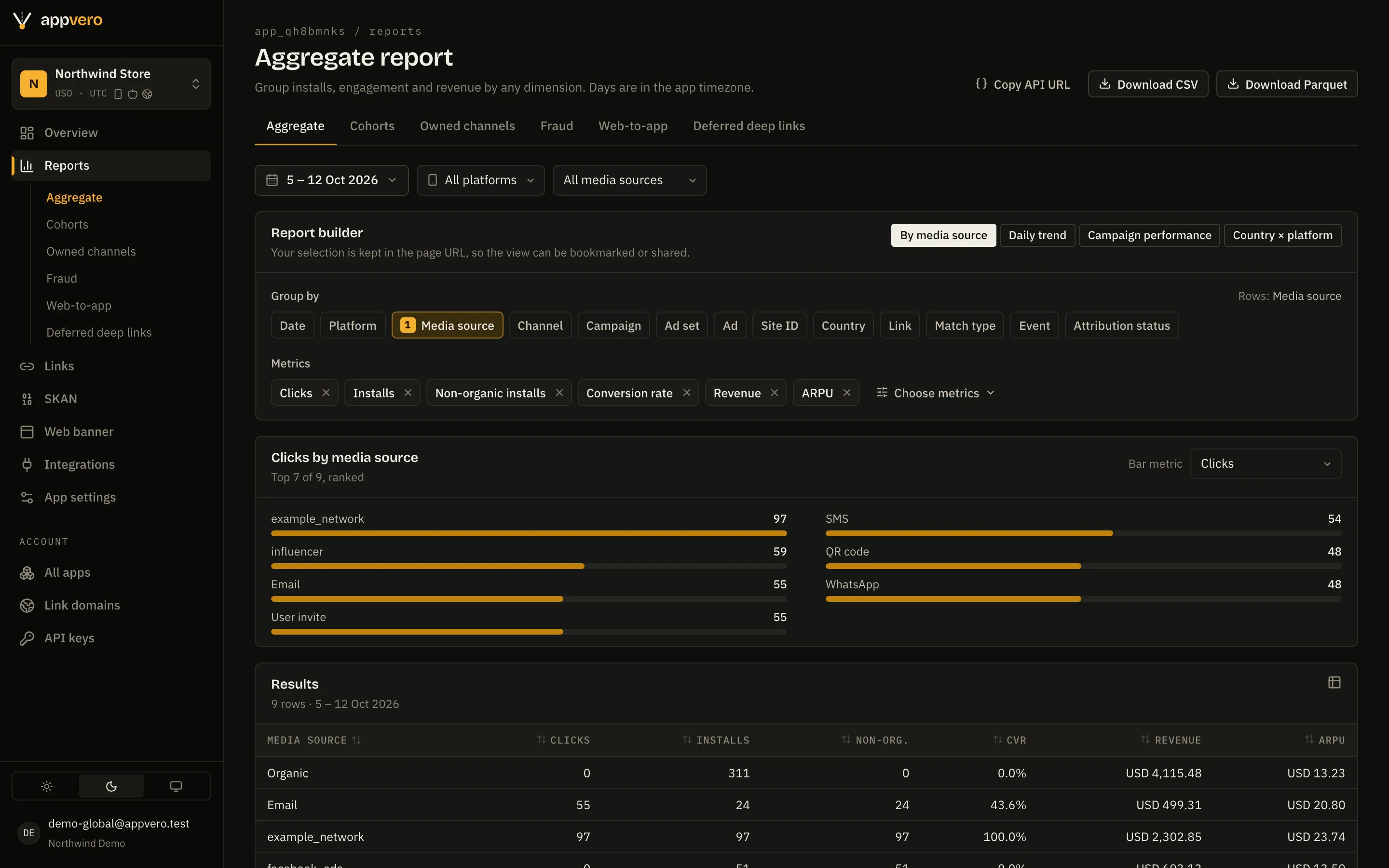1389x868 pixels.
Task: Click the All apps icon
Action: (27, 572)
